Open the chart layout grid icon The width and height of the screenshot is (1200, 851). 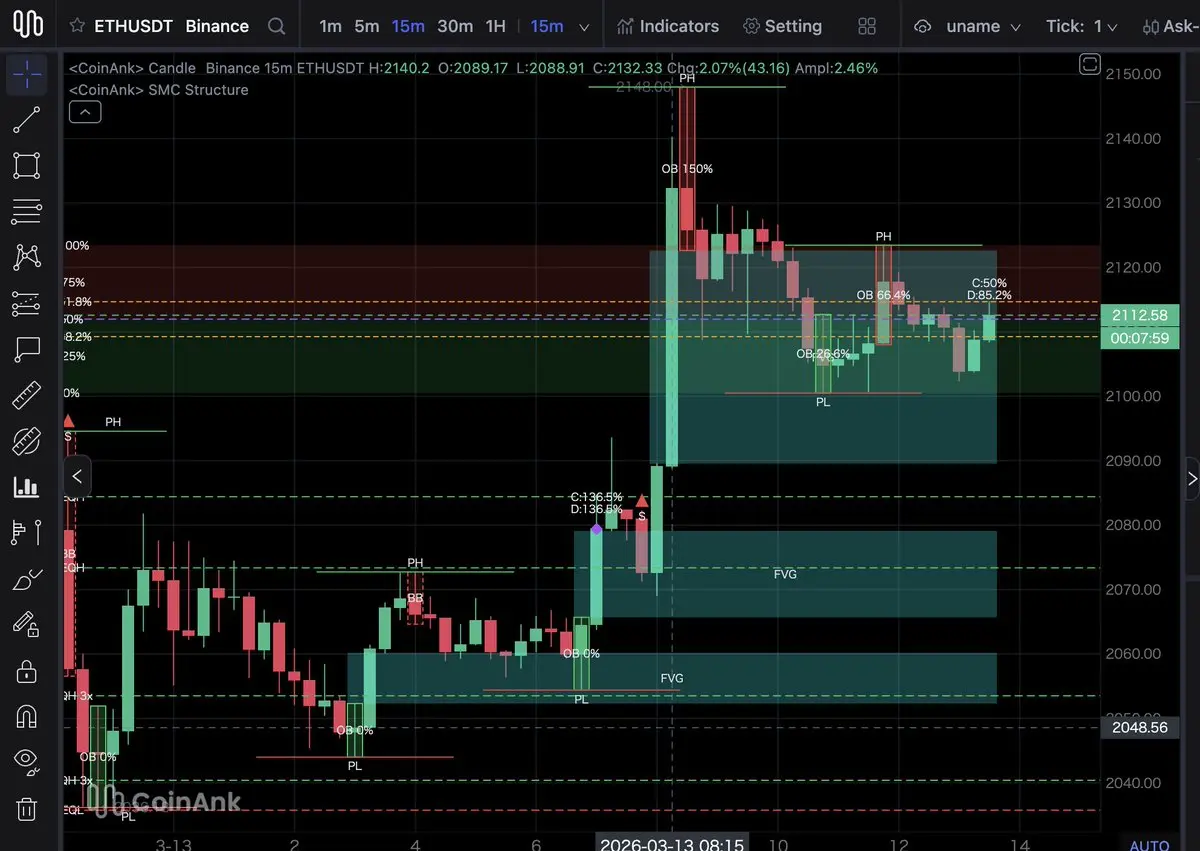point(867,26)
